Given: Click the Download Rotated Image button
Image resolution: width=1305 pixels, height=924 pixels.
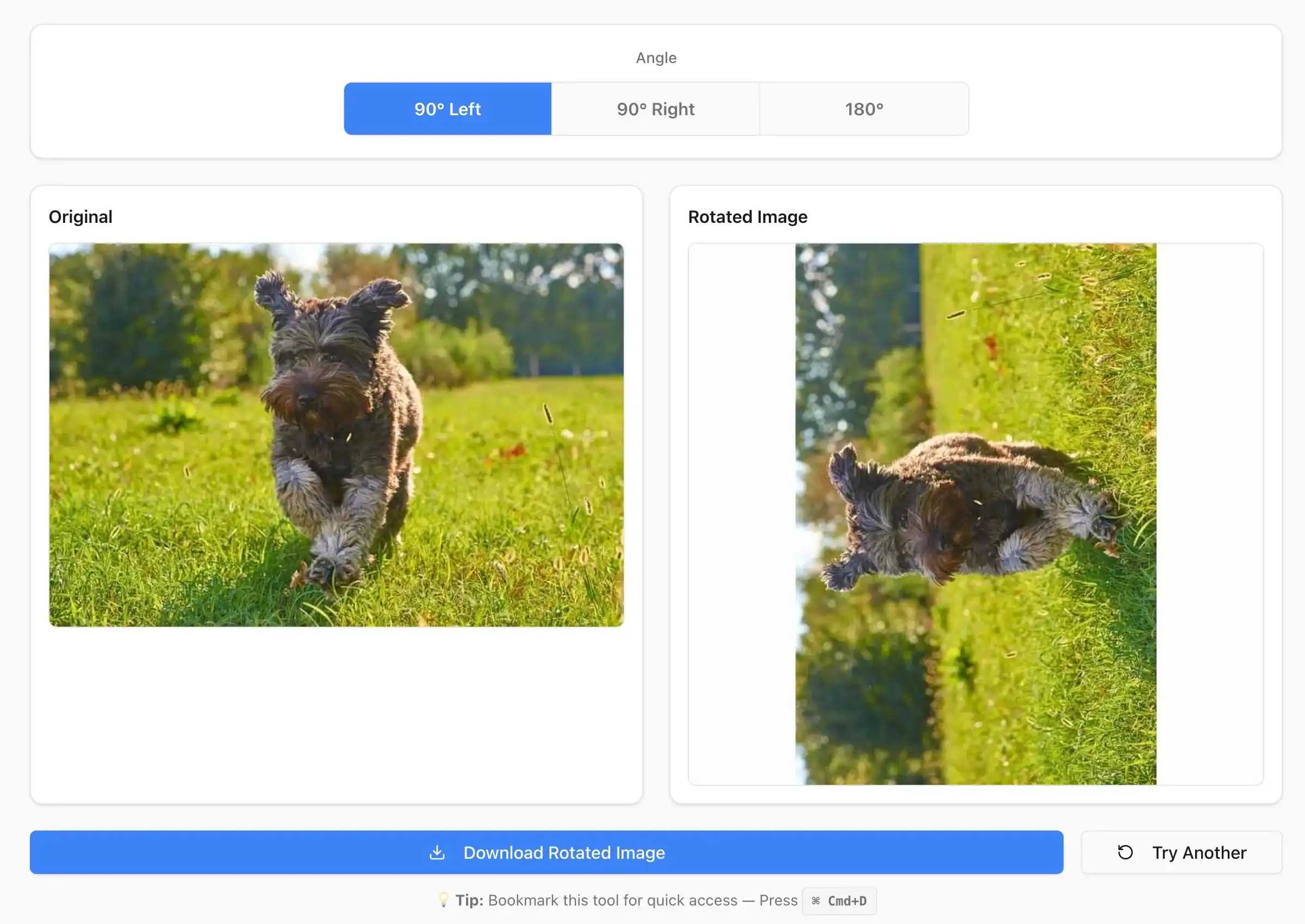Looking at the screenshot, I should (546, 852).
